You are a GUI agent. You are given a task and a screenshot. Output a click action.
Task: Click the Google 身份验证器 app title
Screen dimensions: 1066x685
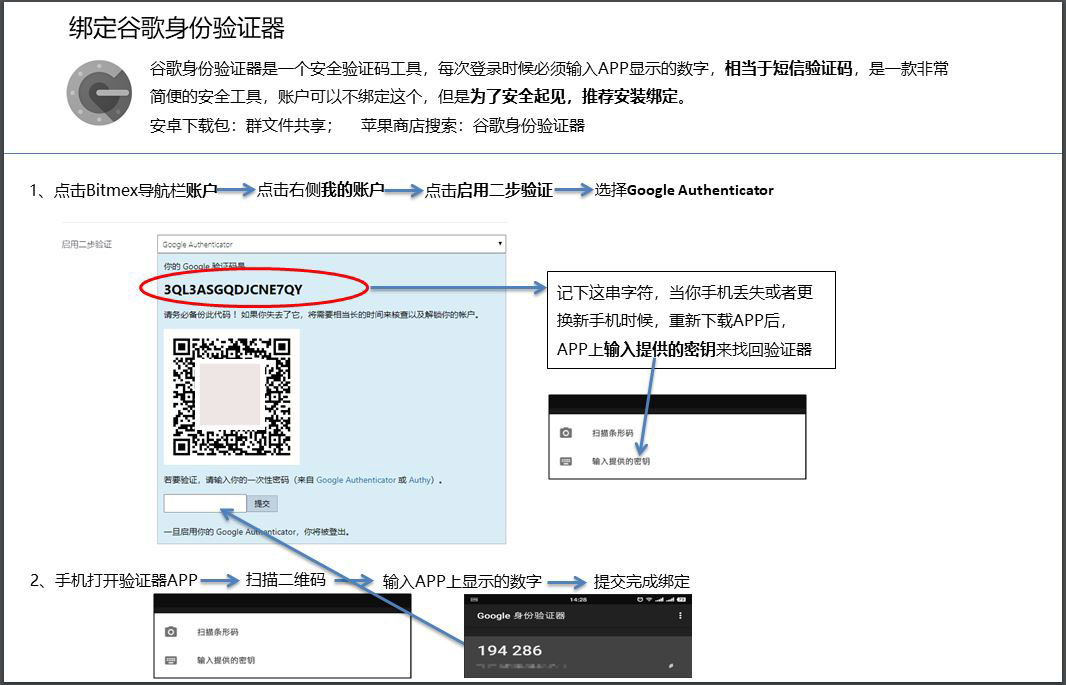521,616
